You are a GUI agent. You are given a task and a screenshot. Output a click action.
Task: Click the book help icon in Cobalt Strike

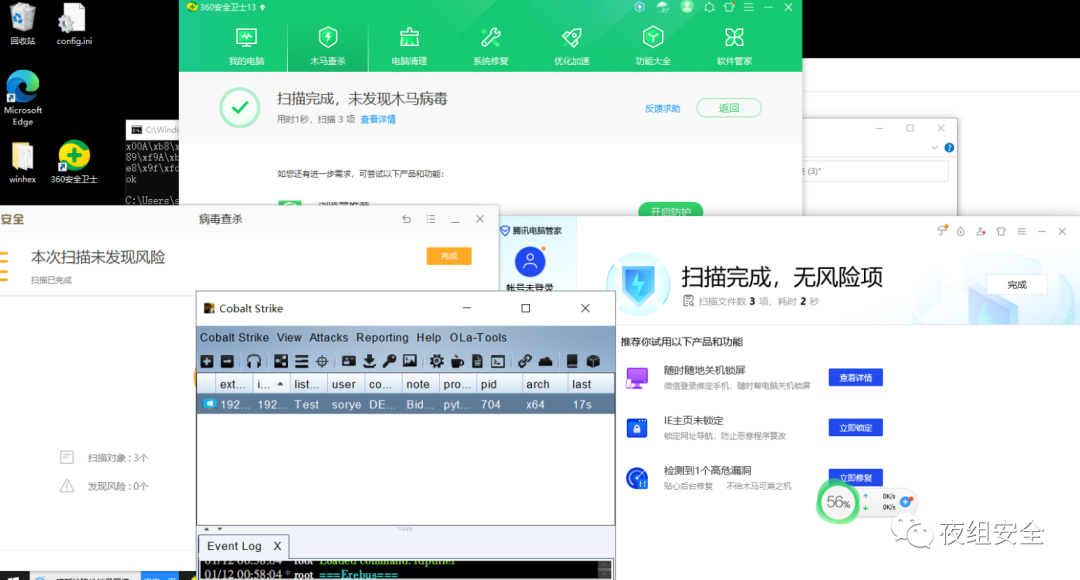[x=572, y=361]
